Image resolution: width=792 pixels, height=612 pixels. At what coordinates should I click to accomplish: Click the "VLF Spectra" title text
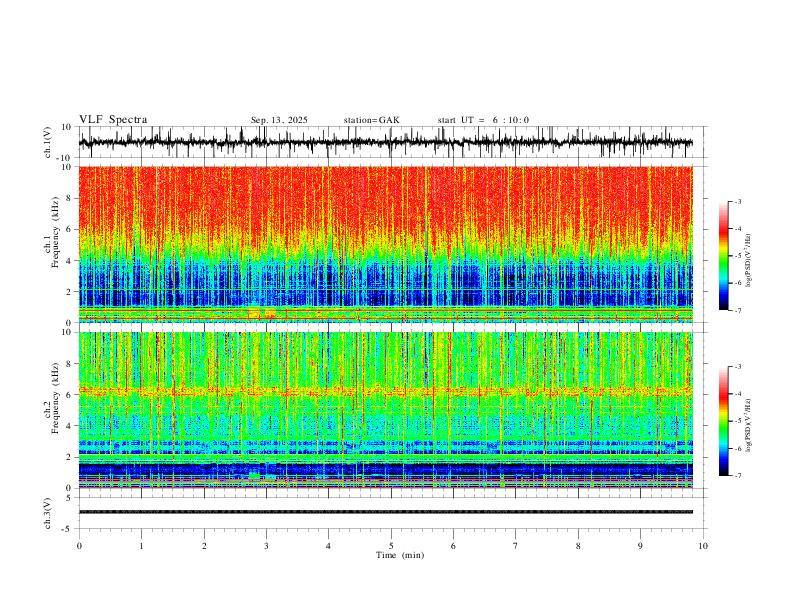tap(113, 120)
